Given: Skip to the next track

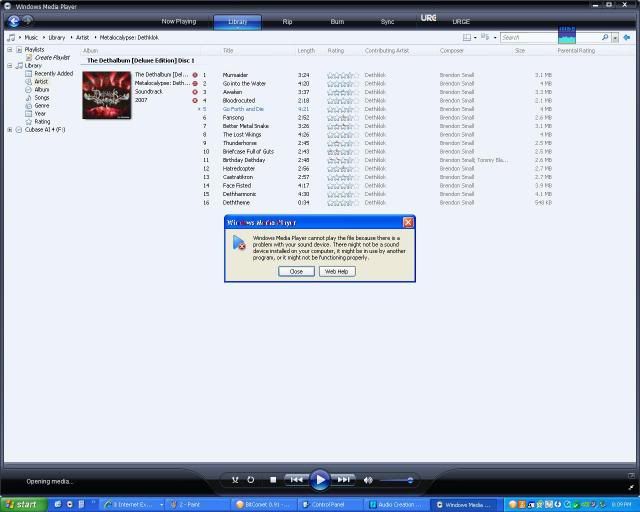Looking at the screenshot, I should click(x=344, y=480).
